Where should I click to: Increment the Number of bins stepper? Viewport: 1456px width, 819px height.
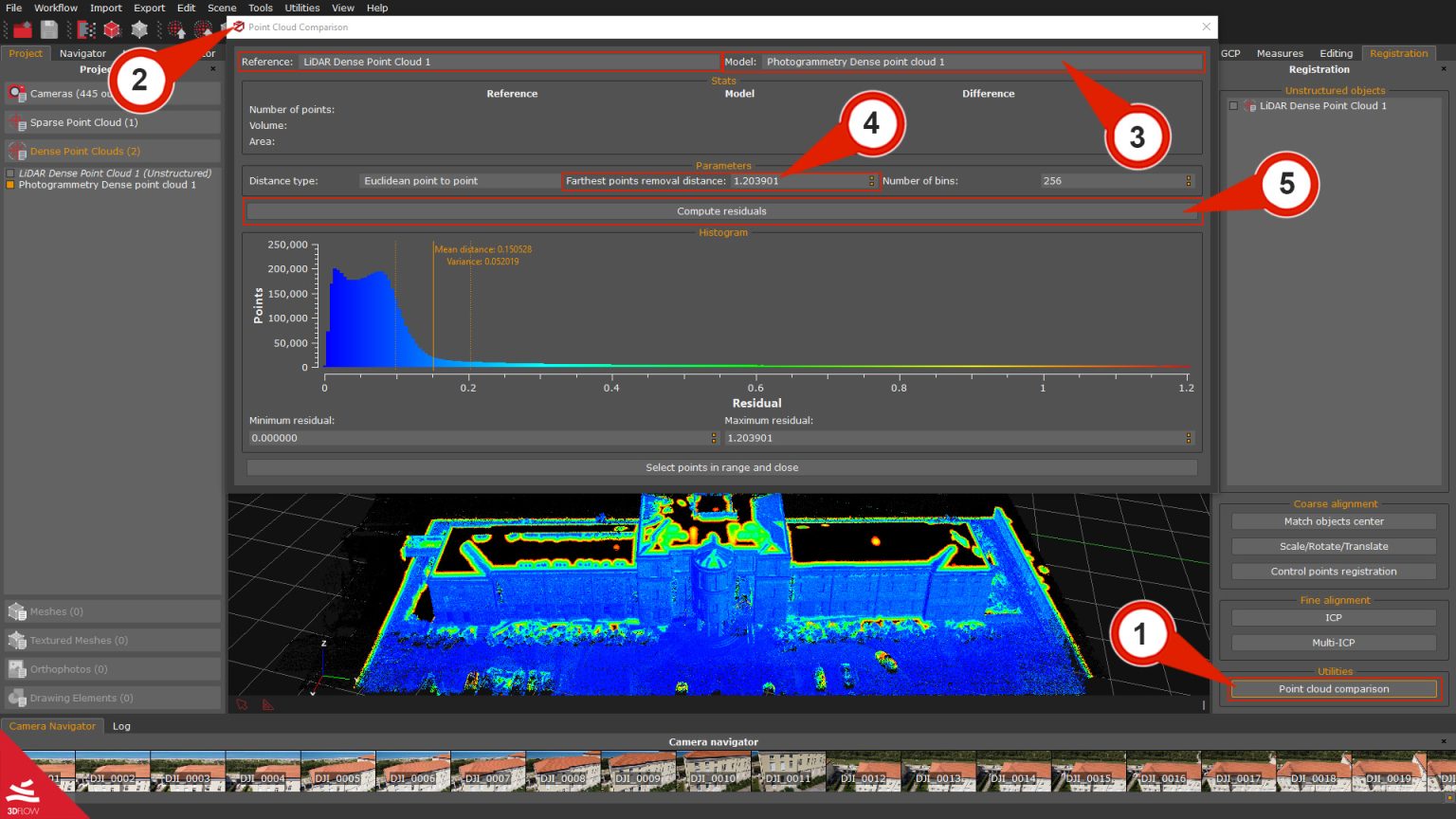pos(1189,178)
